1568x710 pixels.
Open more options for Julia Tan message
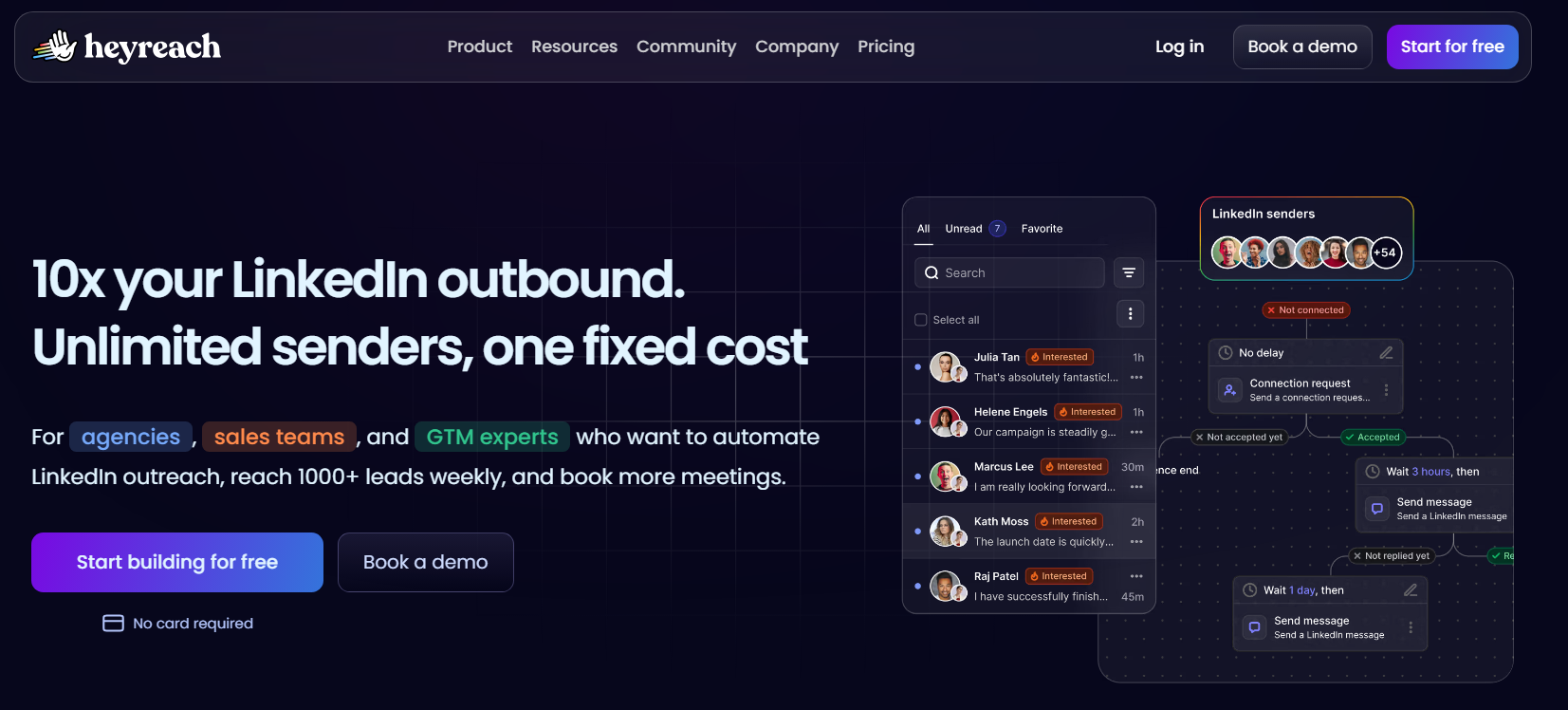[1136, 377]
